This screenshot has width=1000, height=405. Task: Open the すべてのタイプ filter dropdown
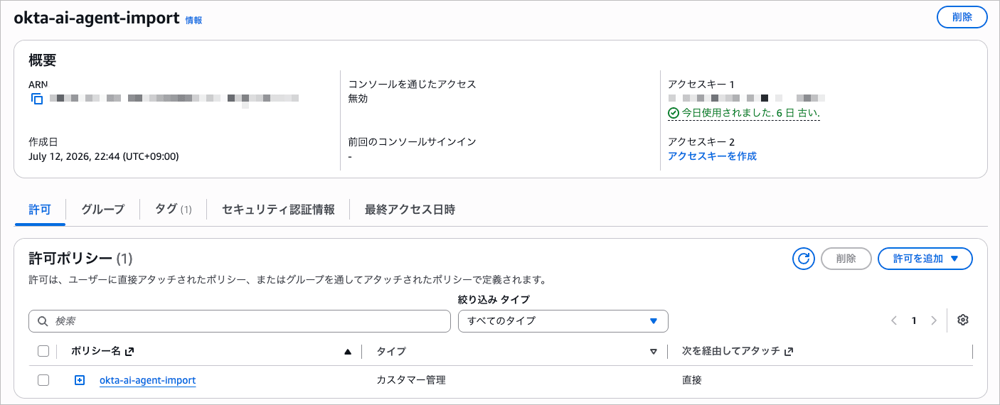point(563,321)
